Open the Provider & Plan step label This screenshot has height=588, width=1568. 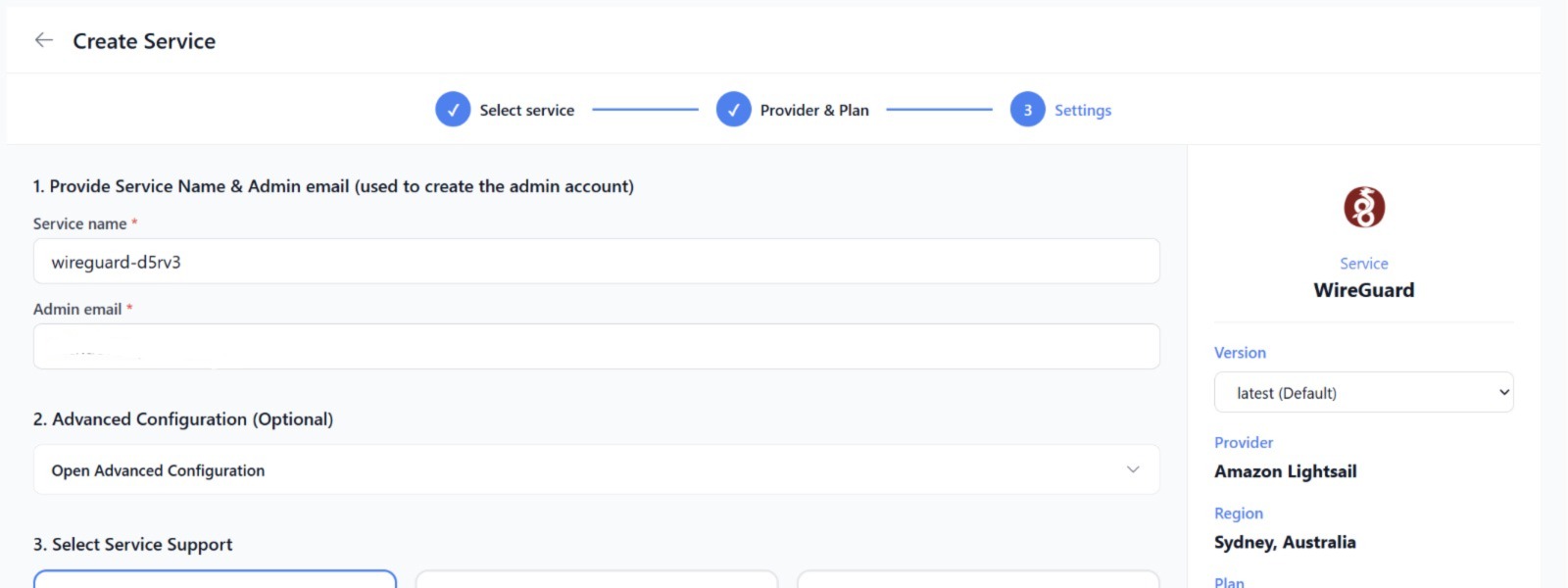tap(814, 111)
